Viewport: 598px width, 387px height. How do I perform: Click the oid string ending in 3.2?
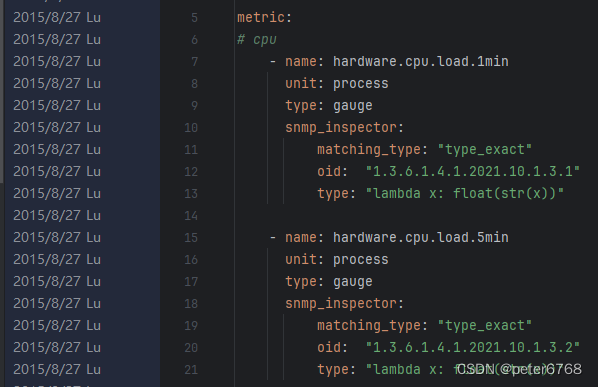473,348
